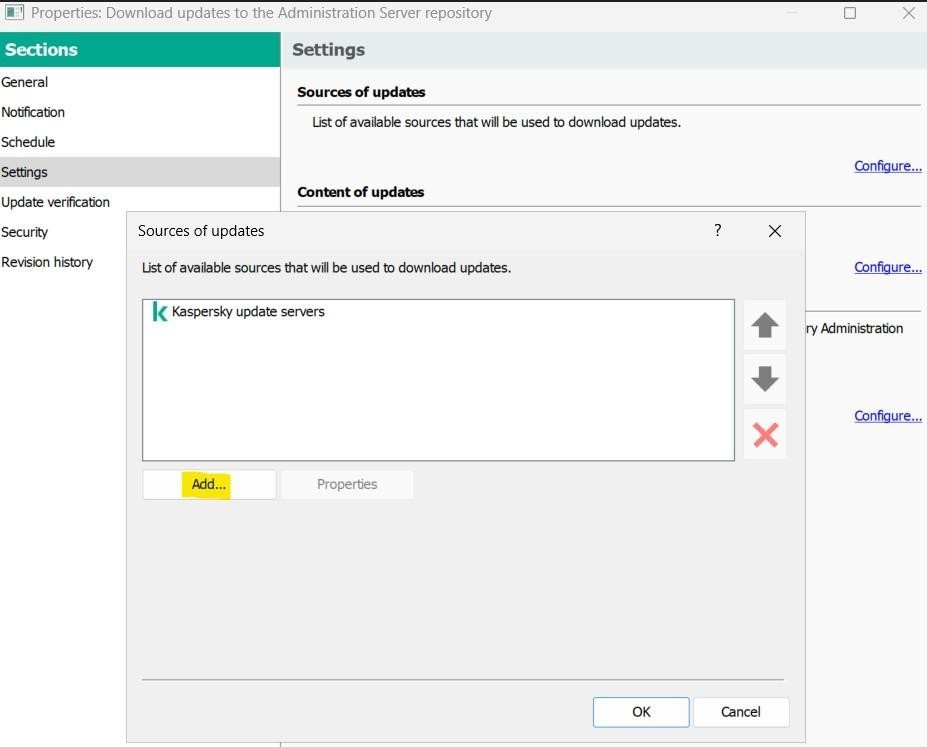Click the Kaspersky K logo in the list

point(159,312)
